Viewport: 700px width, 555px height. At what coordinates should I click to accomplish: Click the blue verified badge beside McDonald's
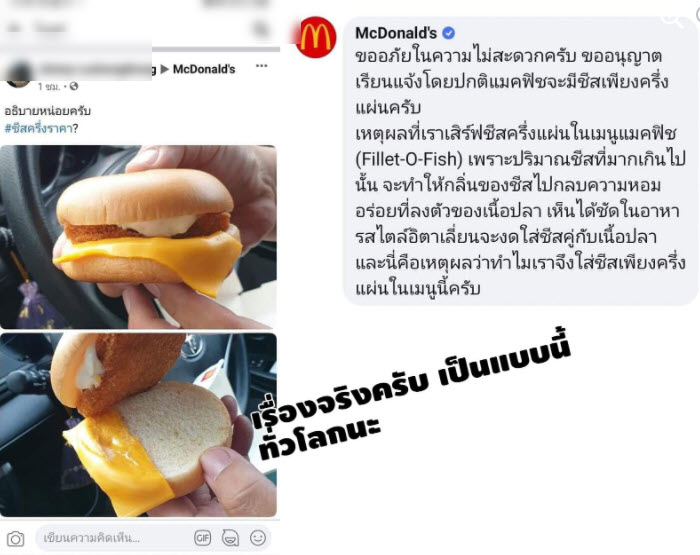[449, 33]
